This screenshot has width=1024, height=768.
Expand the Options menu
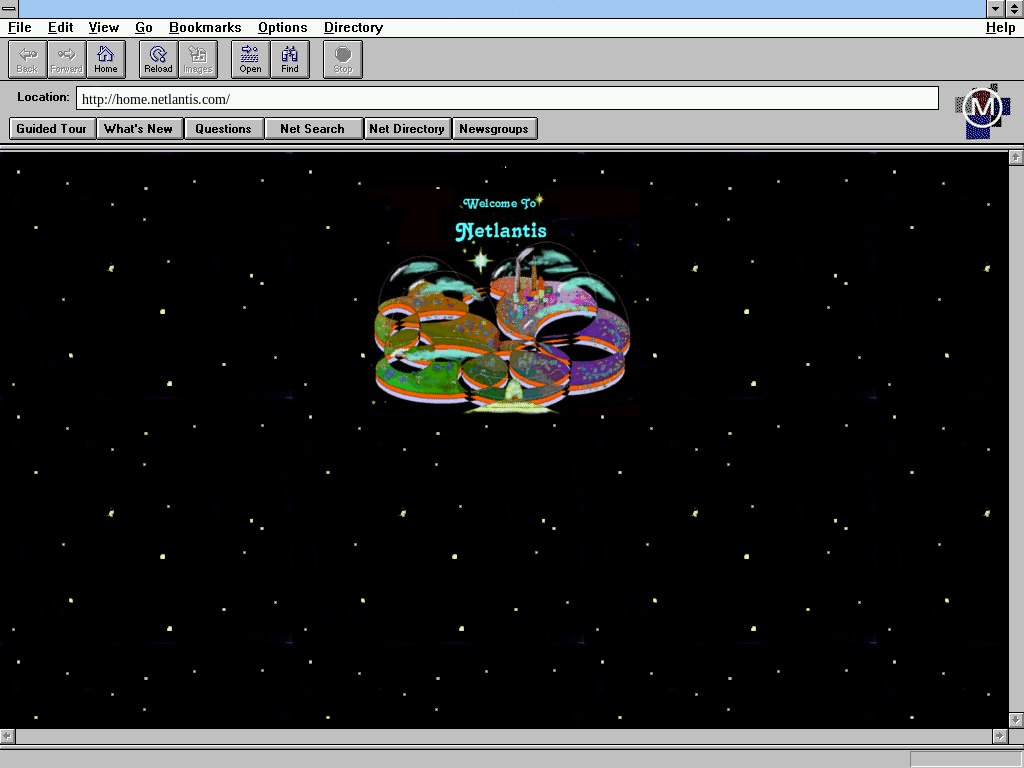[282, 28]
